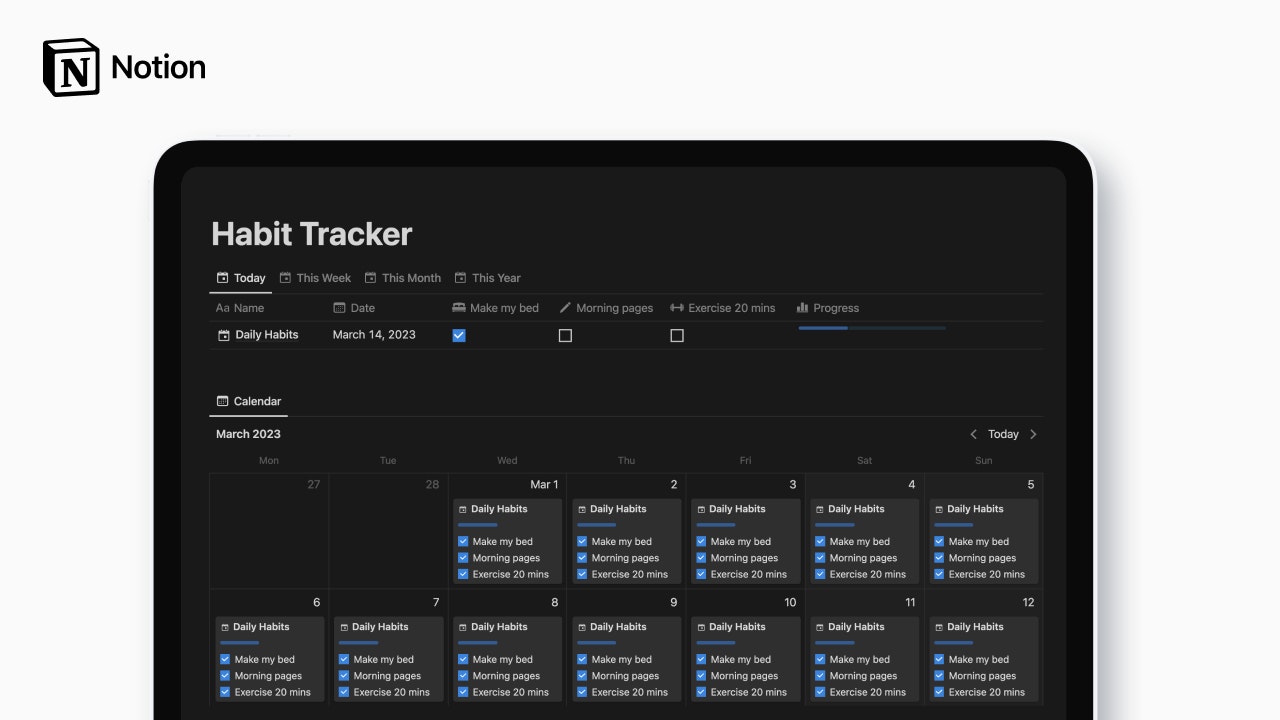1280x720 pixels.
Task: Click the calendar icon on the Today tab
Action: [x=222, y=278]
